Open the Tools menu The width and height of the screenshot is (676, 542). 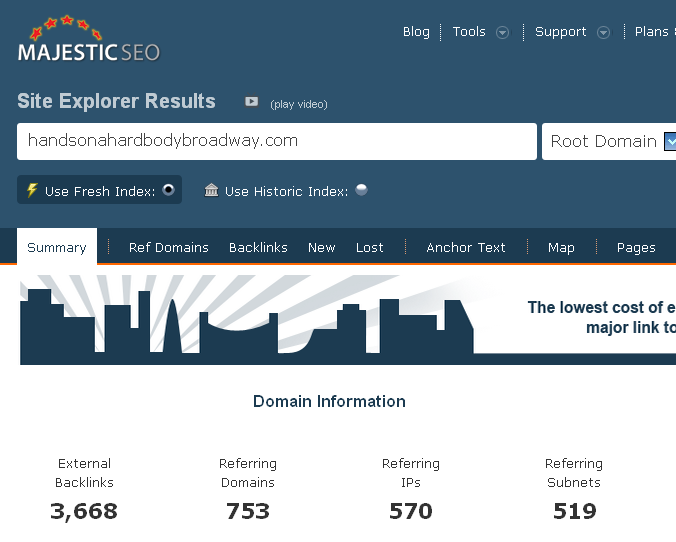click(x=469, y=32)
